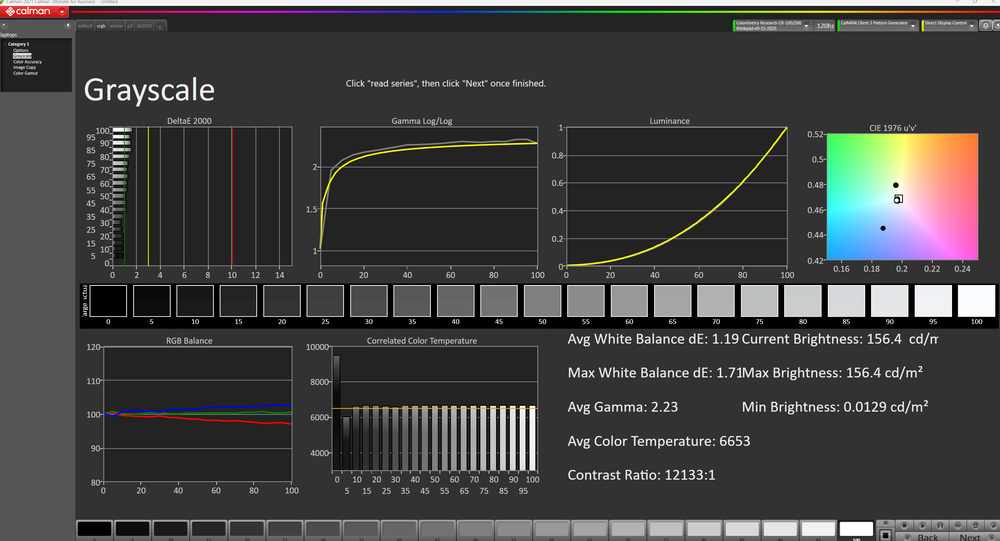Click the refresh/loop read series icon
This screenshot has height=541, width=1000.
[x=975, y=525]
